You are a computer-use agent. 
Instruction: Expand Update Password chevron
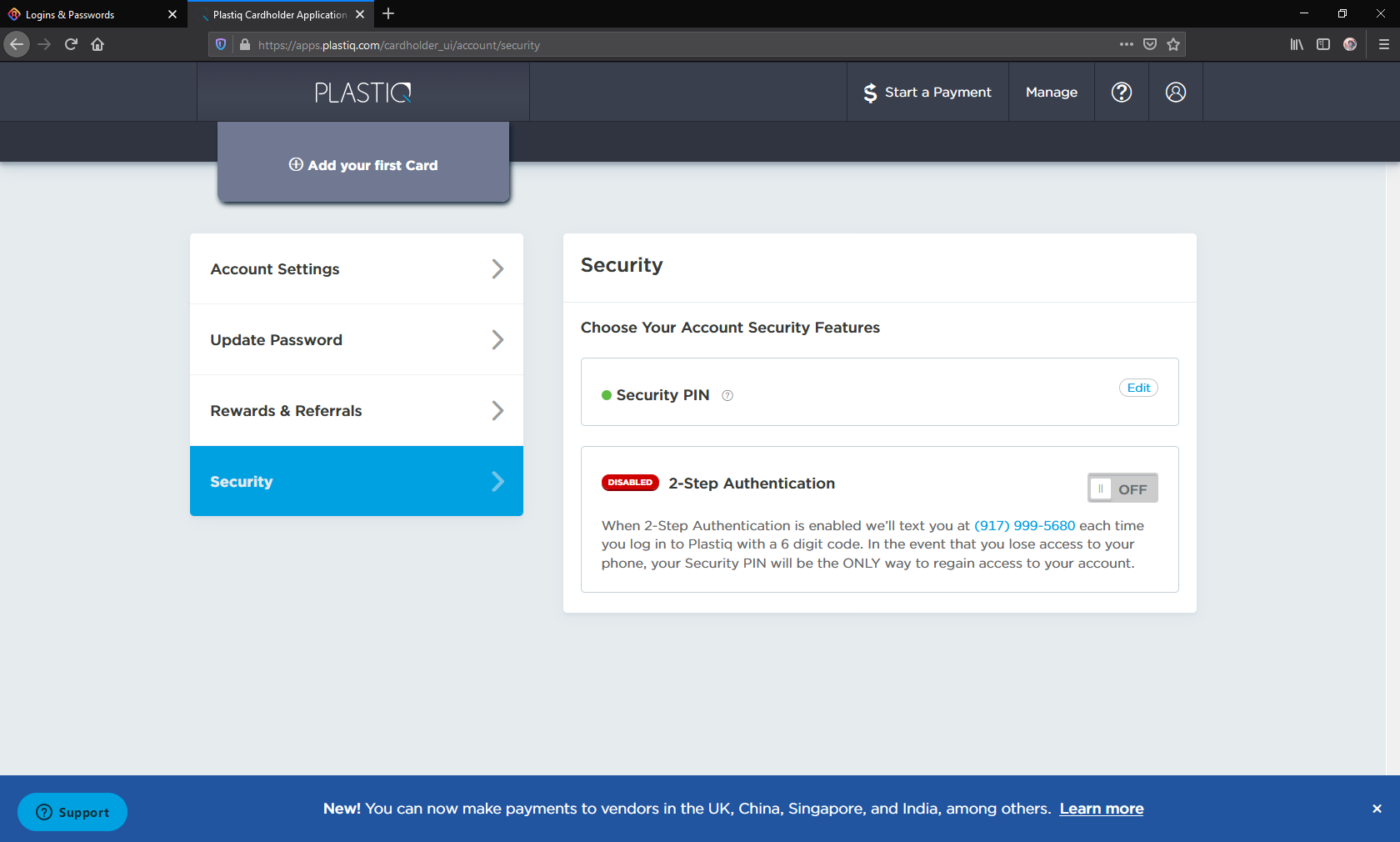[497, 339]
